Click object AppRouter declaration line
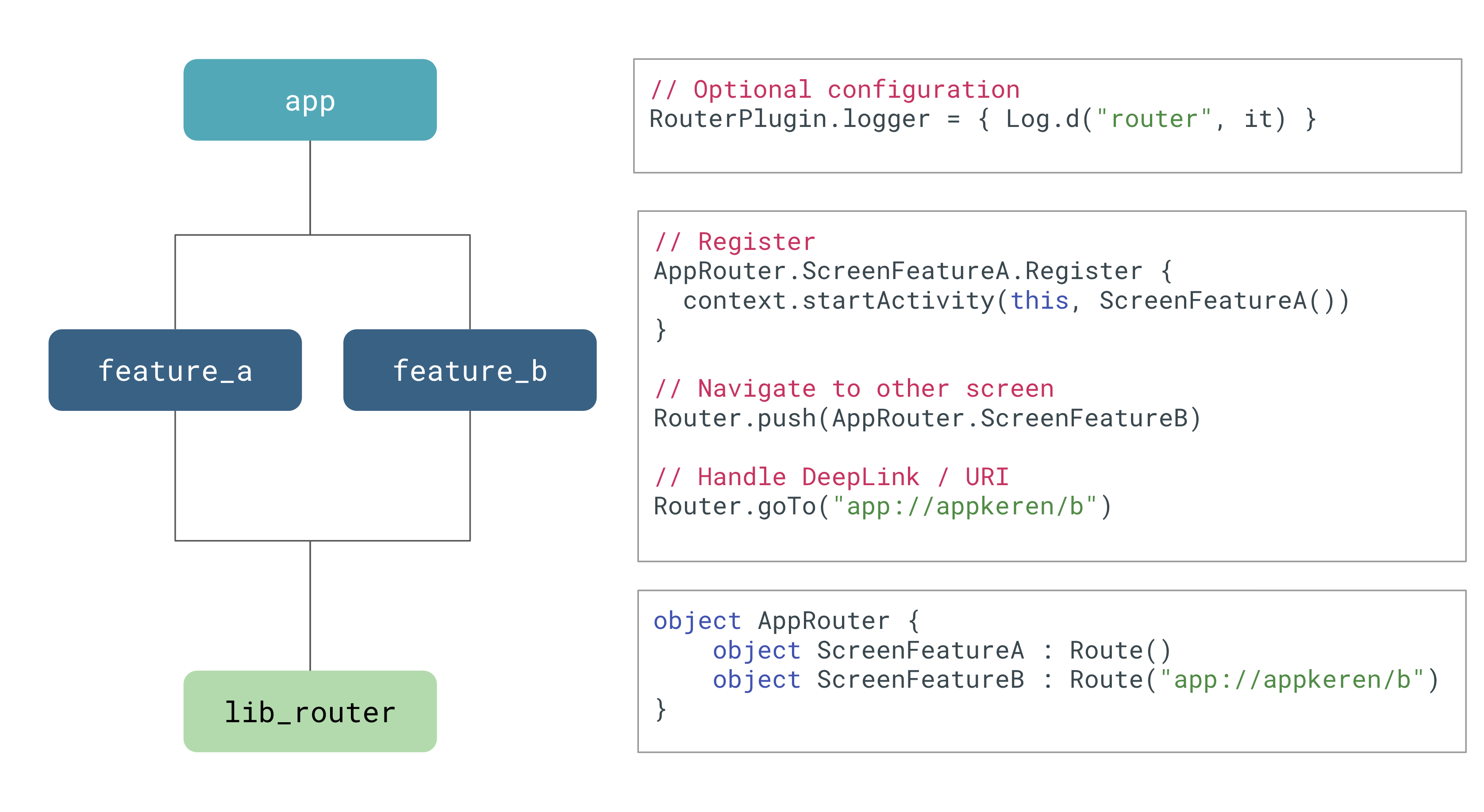The width and height of the screenshot is (1484, 812). [x=786, y=621]
